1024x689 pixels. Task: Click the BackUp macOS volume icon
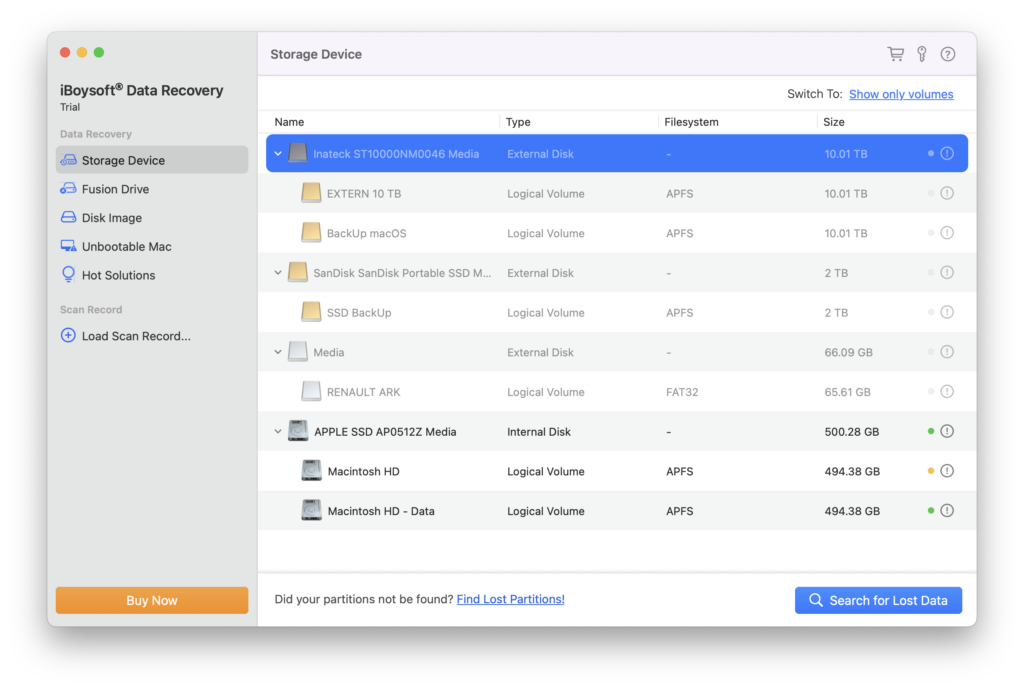312,232
